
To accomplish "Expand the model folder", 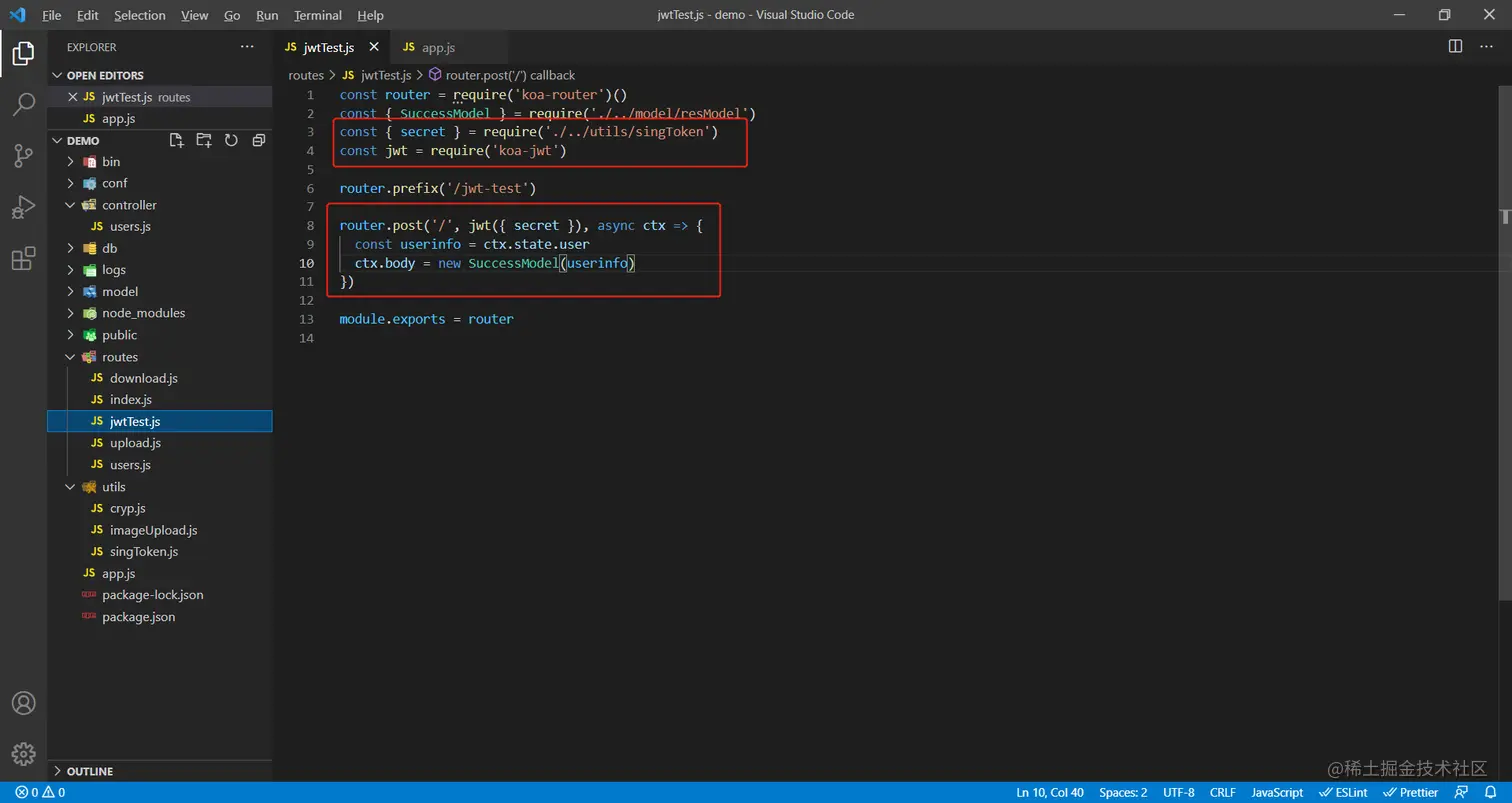I will click(x=160, y=291).
